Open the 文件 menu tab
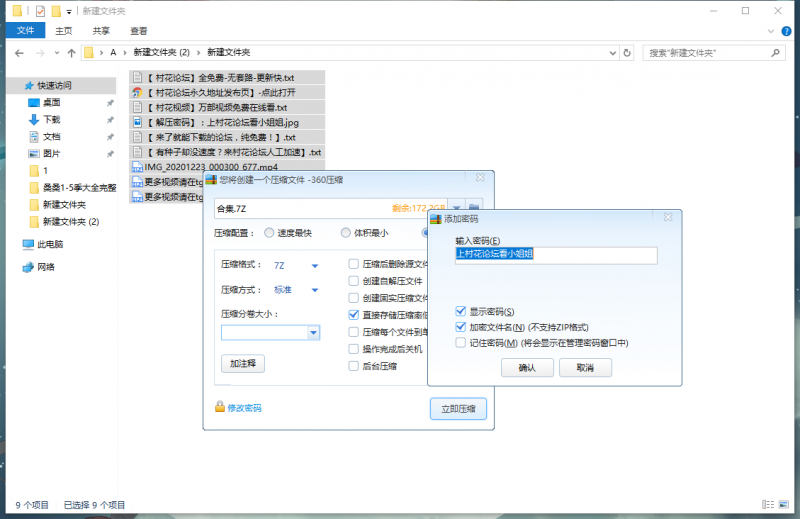The width and height of the screenshot is (800, 519). click(25, 31)
